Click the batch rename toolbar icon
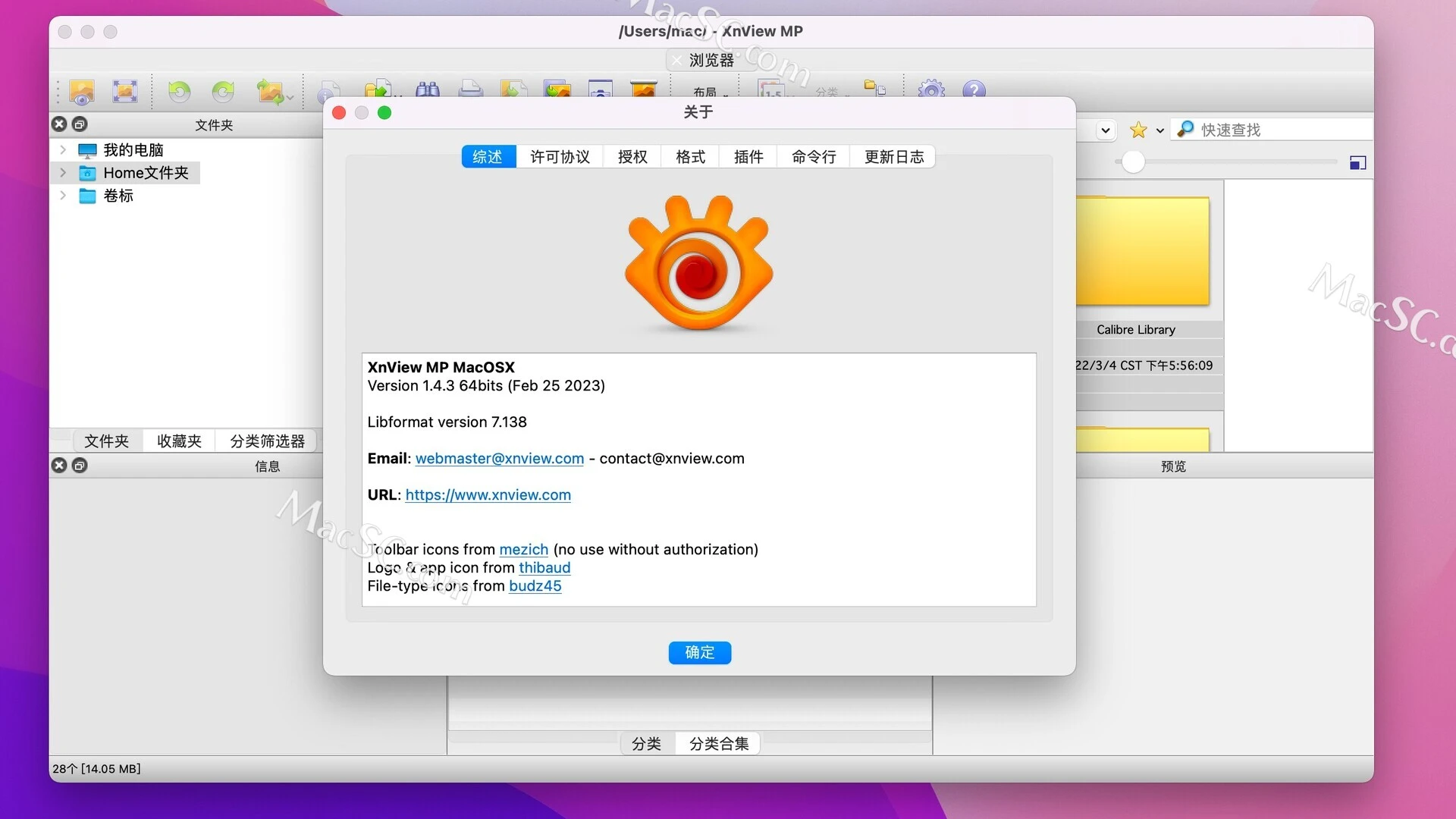Screen dimensions: 1456x819 click(x=772, y=89)
